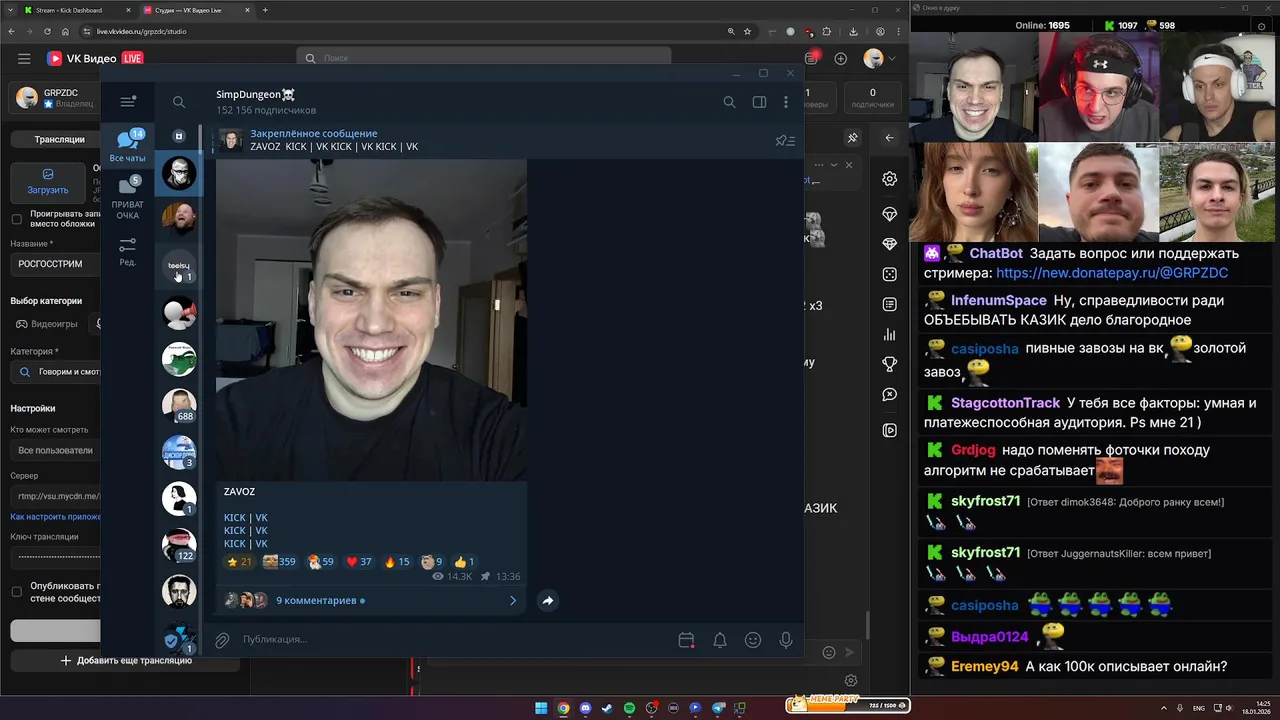This screenshot has height=720, width=1280.
Task: Open the chat with the 122 unread badge
Action: 179,545
